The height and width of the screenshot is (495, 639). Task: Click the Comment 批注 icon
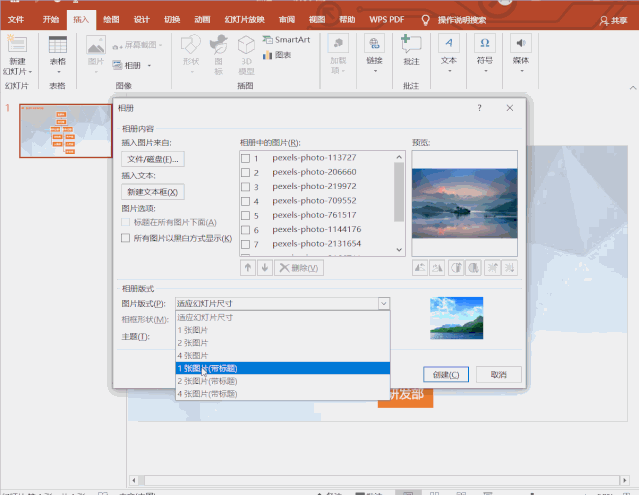click(411, 44)
